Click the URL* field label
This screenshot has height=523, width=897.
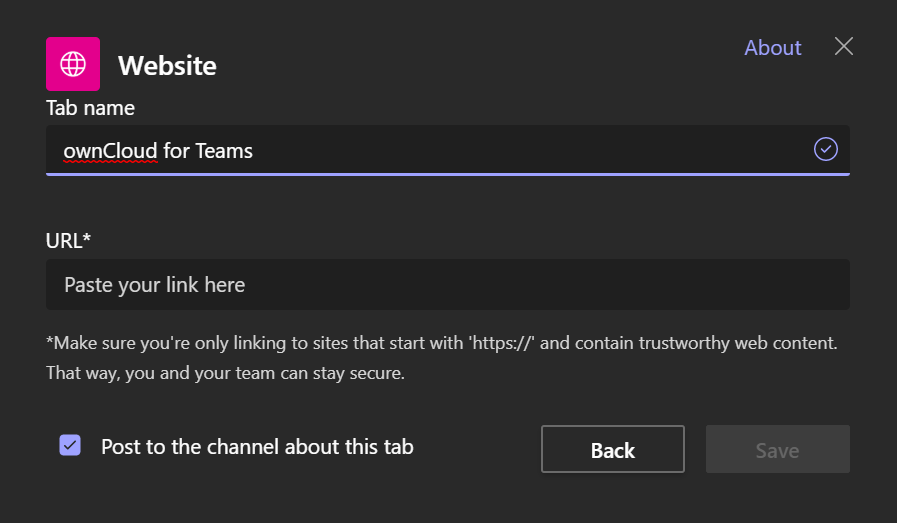68,241
